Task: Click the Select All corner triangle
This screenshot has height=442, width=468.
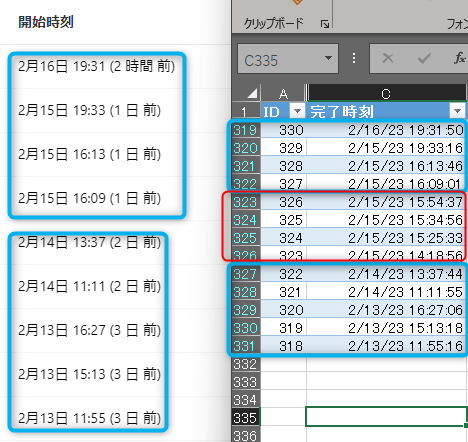Action: pyautogui.click(x=252, y=93)
